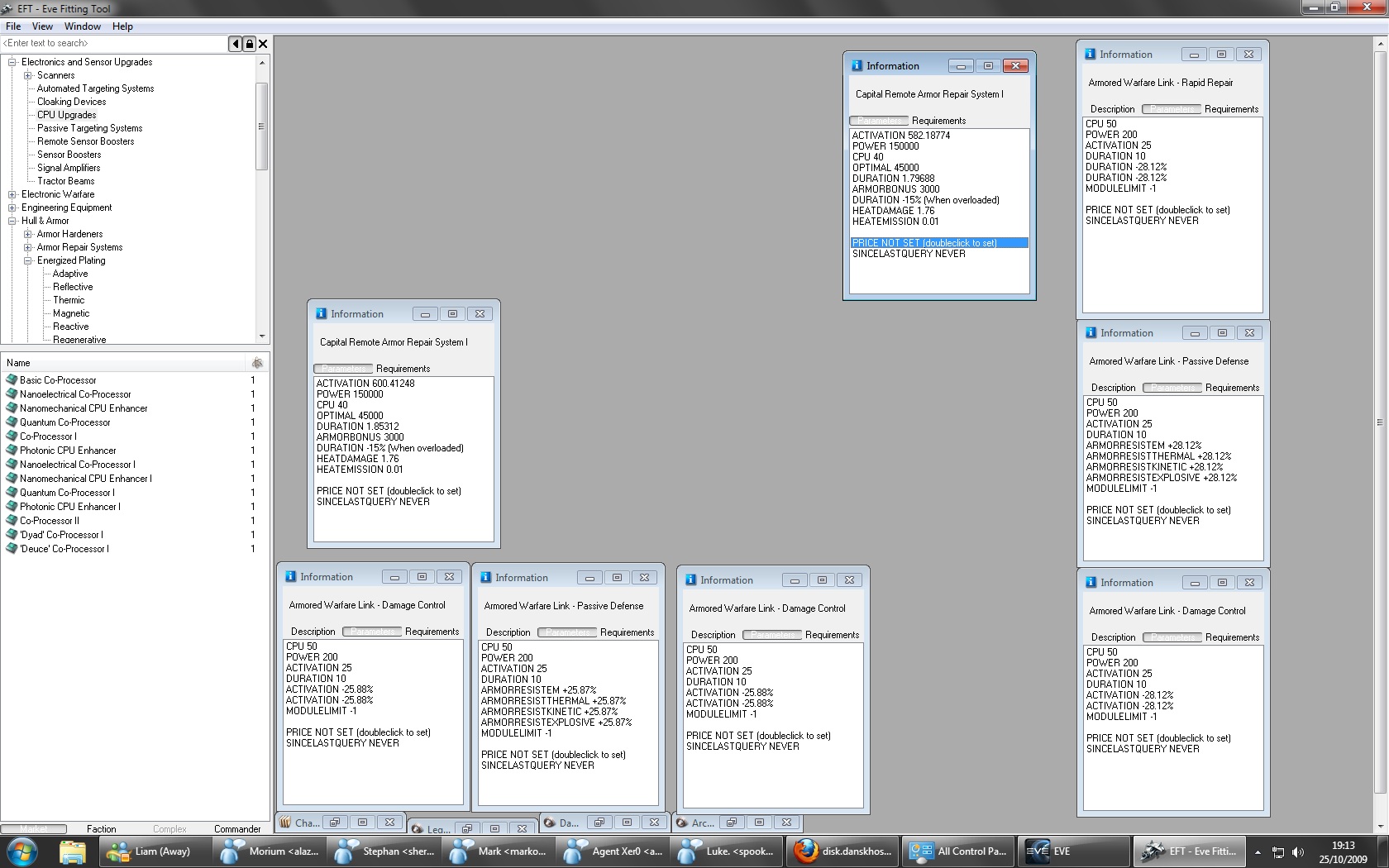
Task: Click the back arrow icon beside search box
Action: point(236,44)
